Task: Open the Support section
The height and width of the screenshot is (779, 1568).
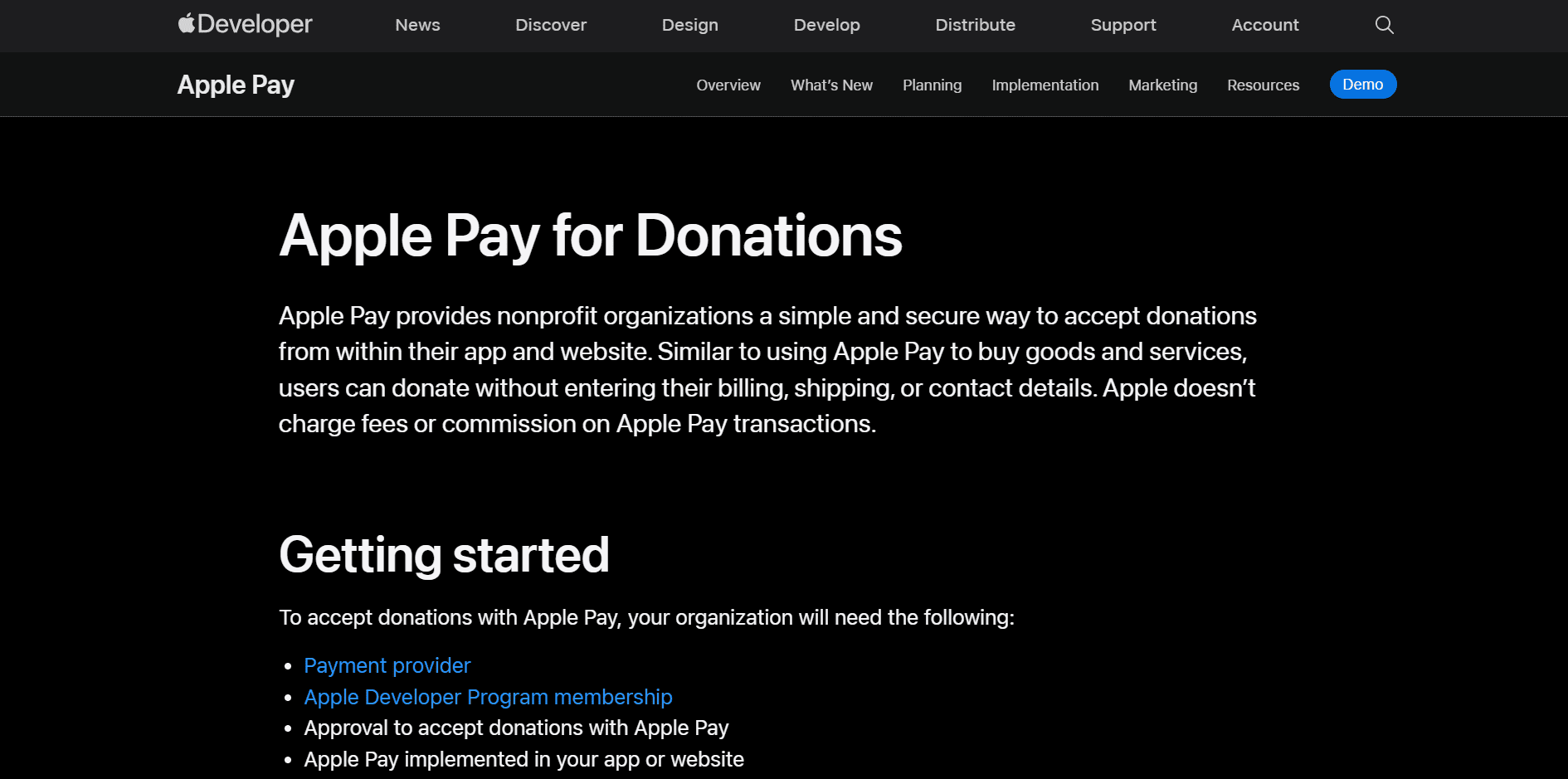Action: (x=1123, y=25)
